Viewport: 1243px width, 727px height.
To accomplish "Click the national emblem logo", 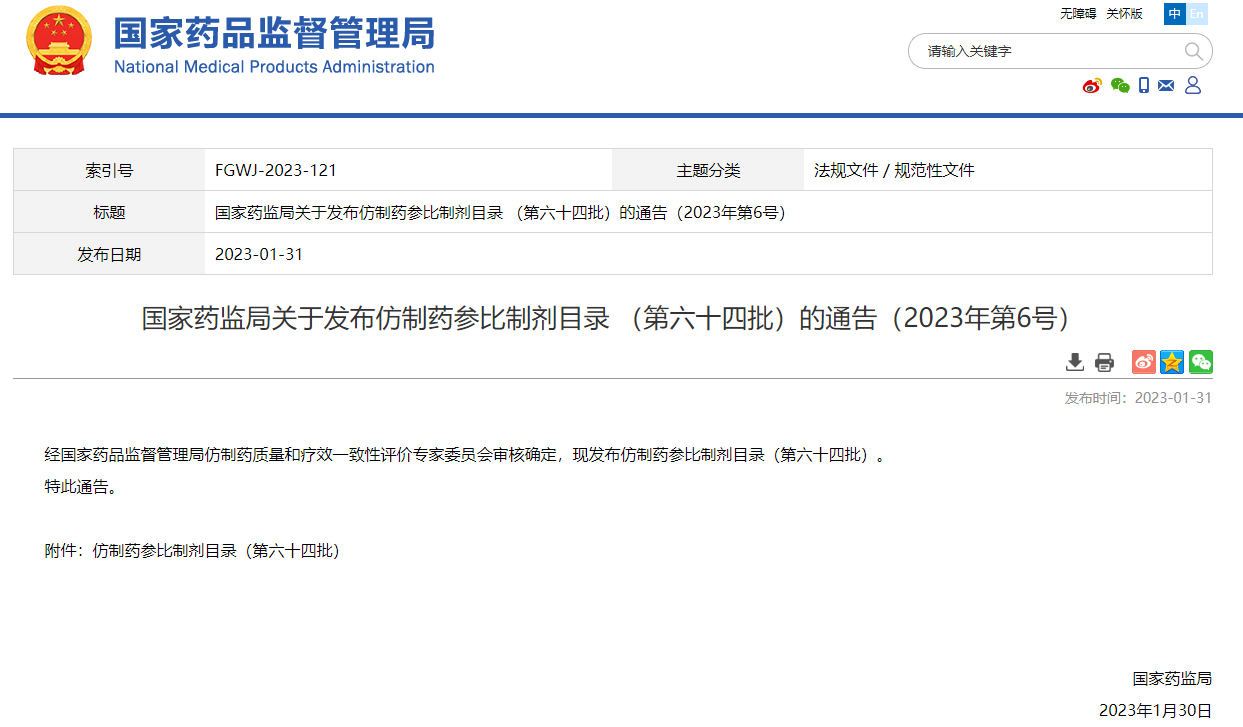I will pyautogui.click(x=58, y=42).
